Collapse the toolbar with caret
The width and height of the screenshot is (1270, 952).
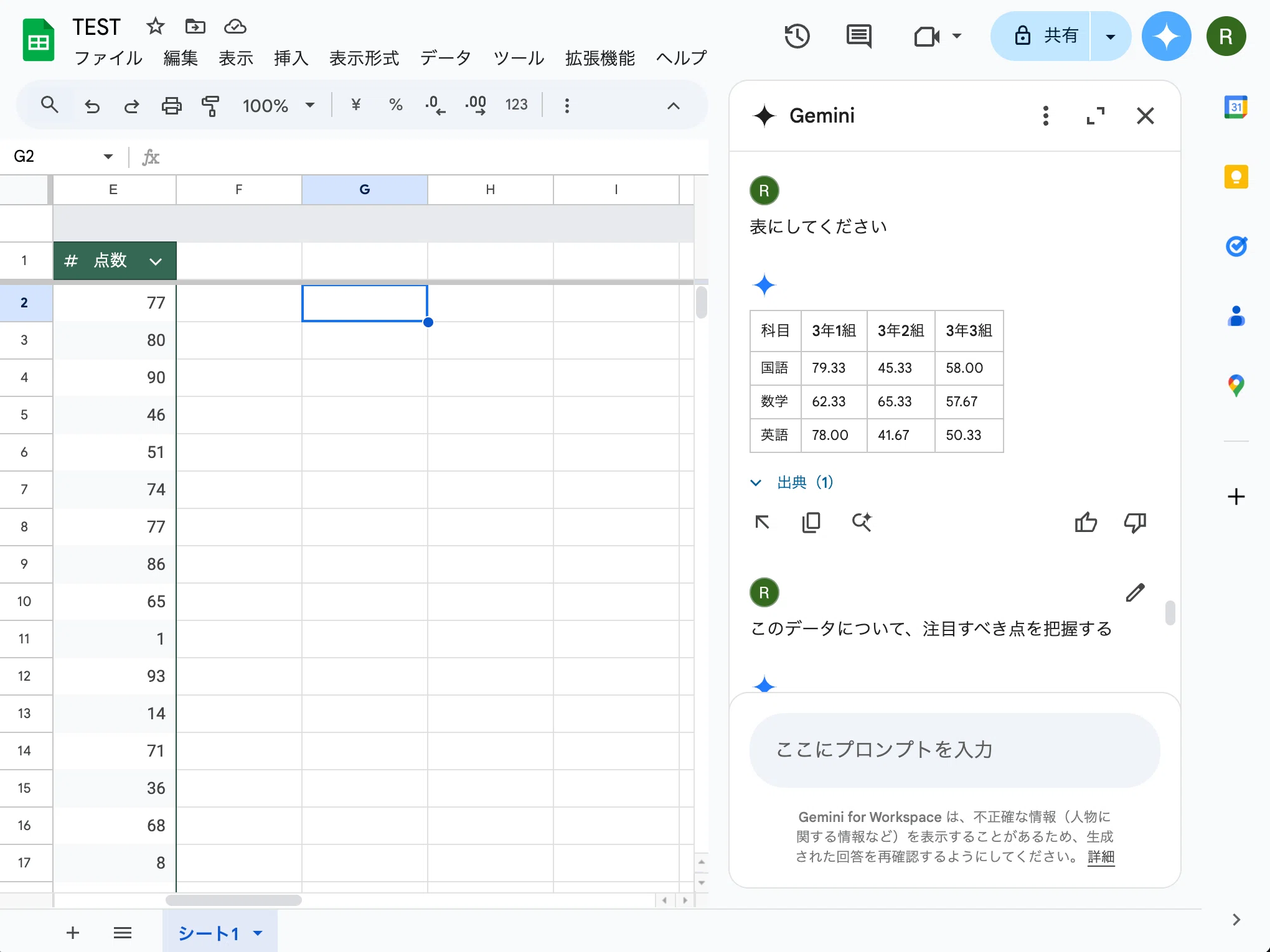point(674,106)
